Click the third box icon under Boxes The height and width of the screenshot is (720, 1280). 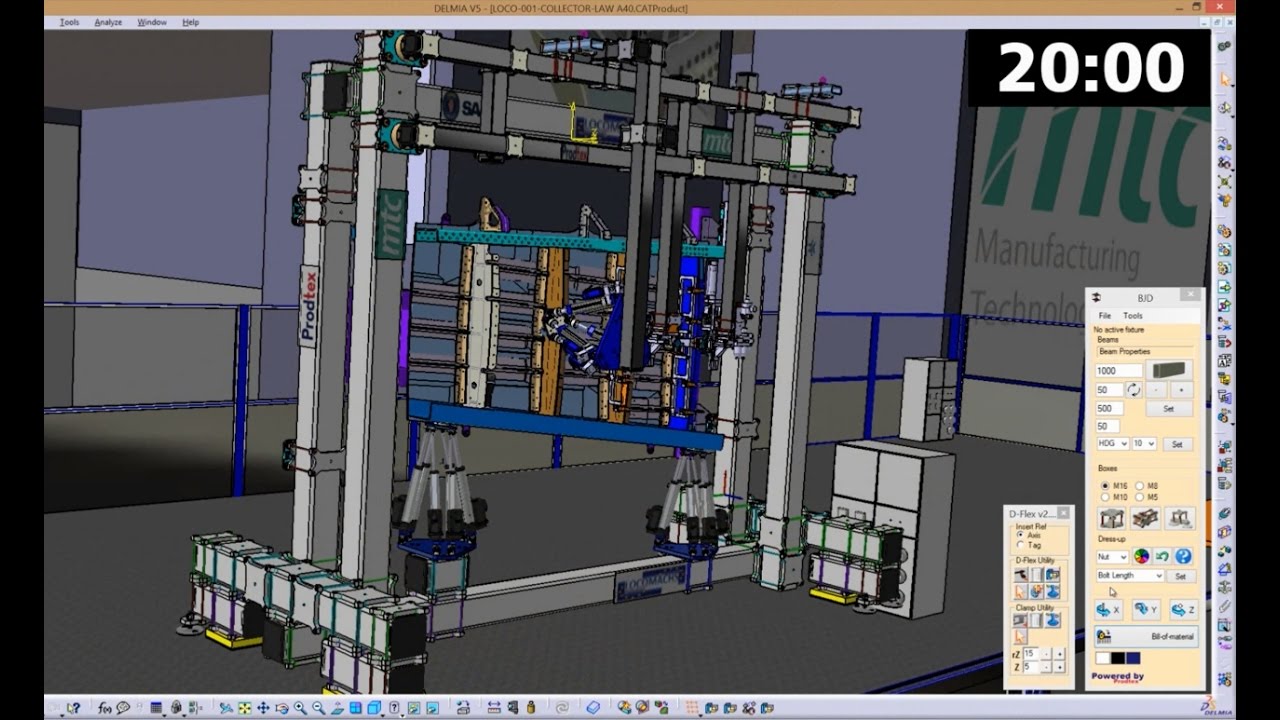click(x=1180, y=518)
